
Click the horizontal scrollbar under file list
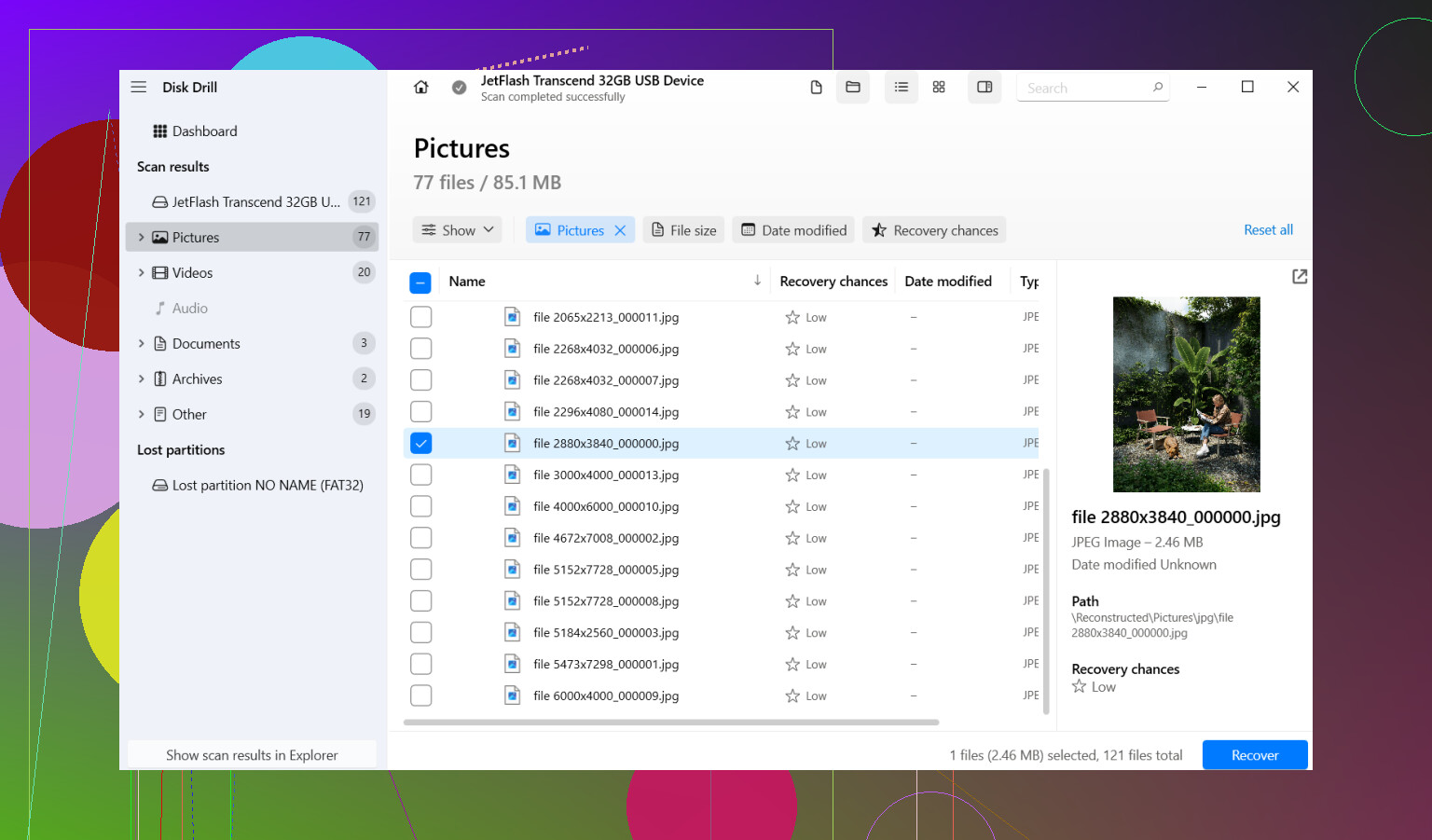[671, 722]
